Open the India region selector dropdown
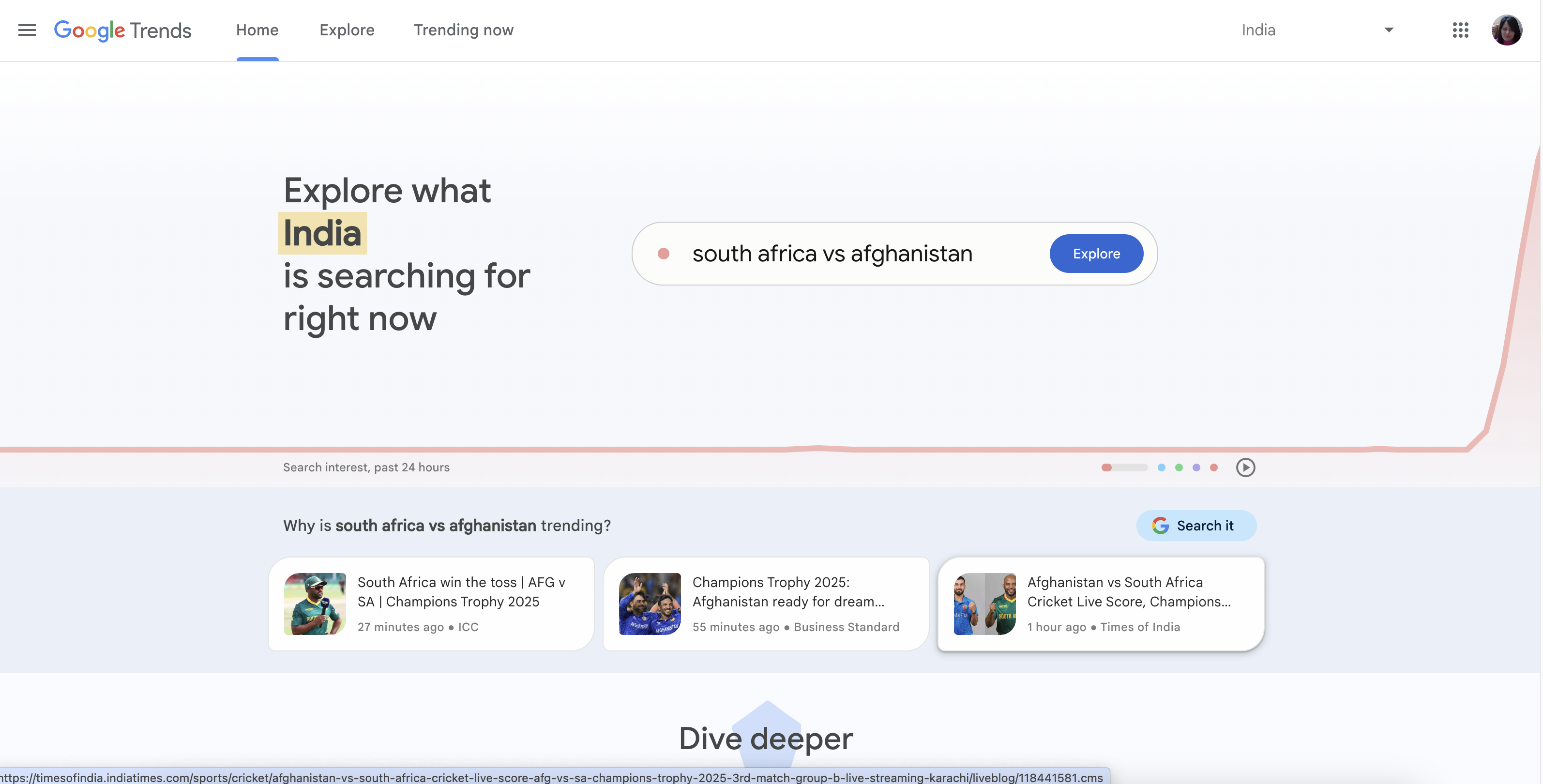This screenshot has width=1543, height=784. pos(1318,30)
